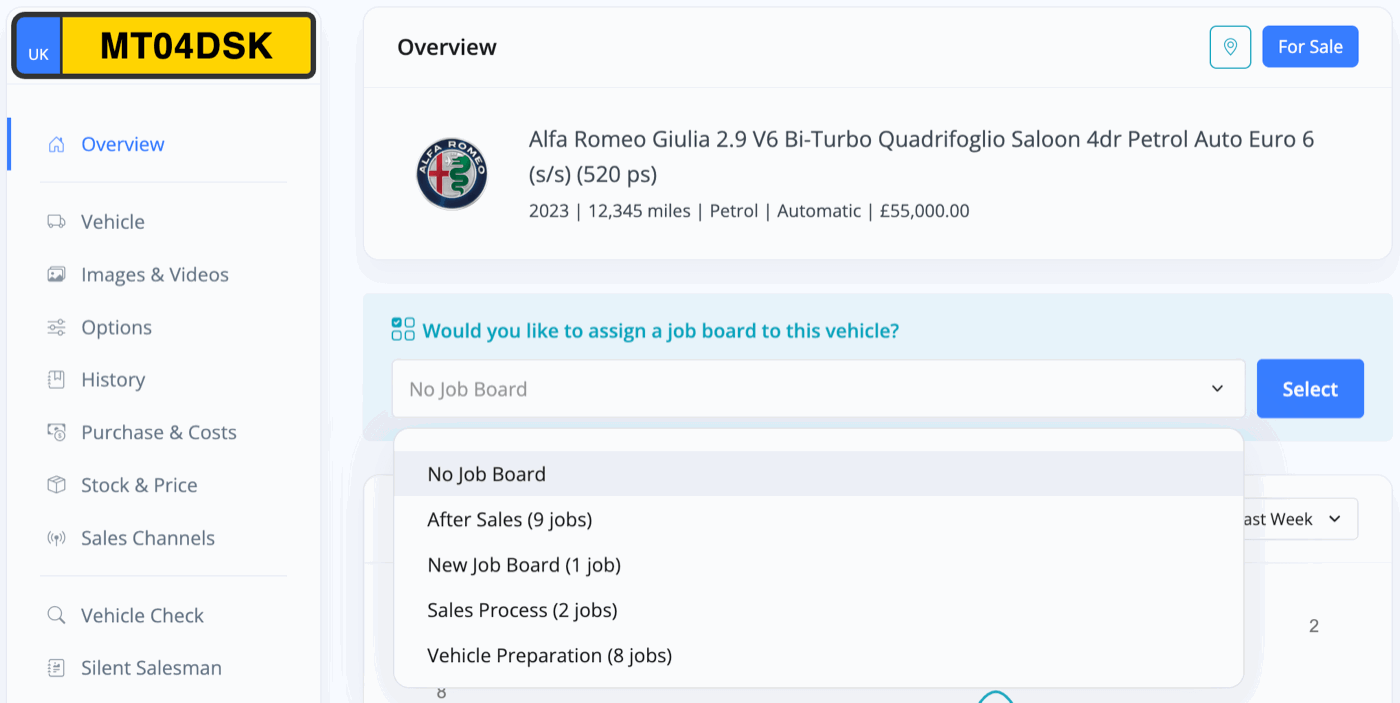
Task: Open the No Job Board dropdown
Action: click(x=818, y=389)
